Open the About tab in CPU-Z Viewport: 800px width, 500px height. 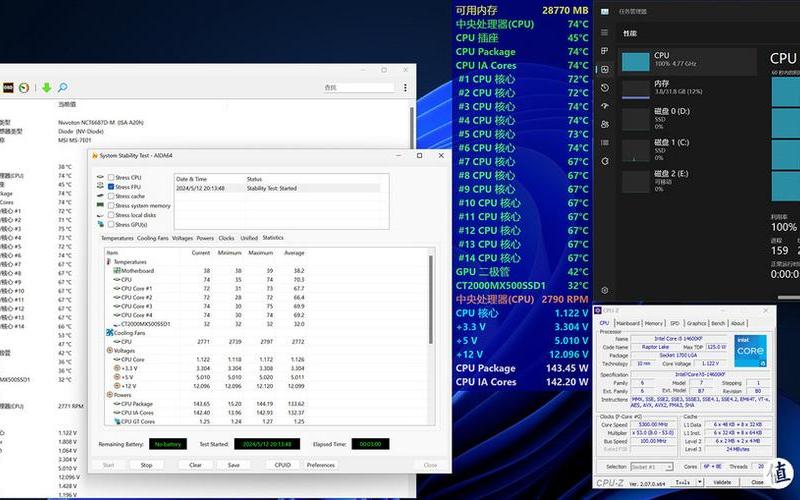738,323
